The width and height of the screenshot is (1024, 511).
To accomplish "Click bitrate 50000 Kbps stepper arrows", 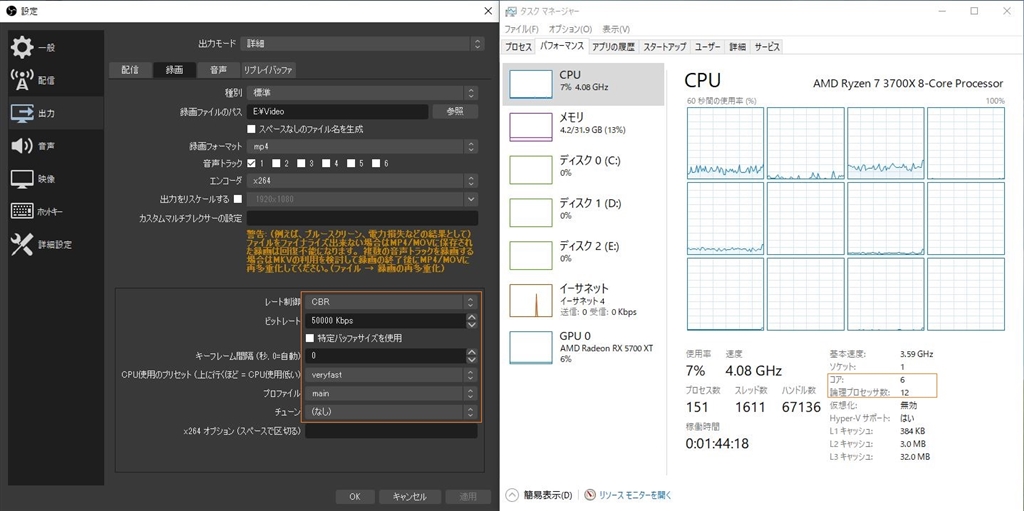I will pyautogui.click(x=472, y=321).
